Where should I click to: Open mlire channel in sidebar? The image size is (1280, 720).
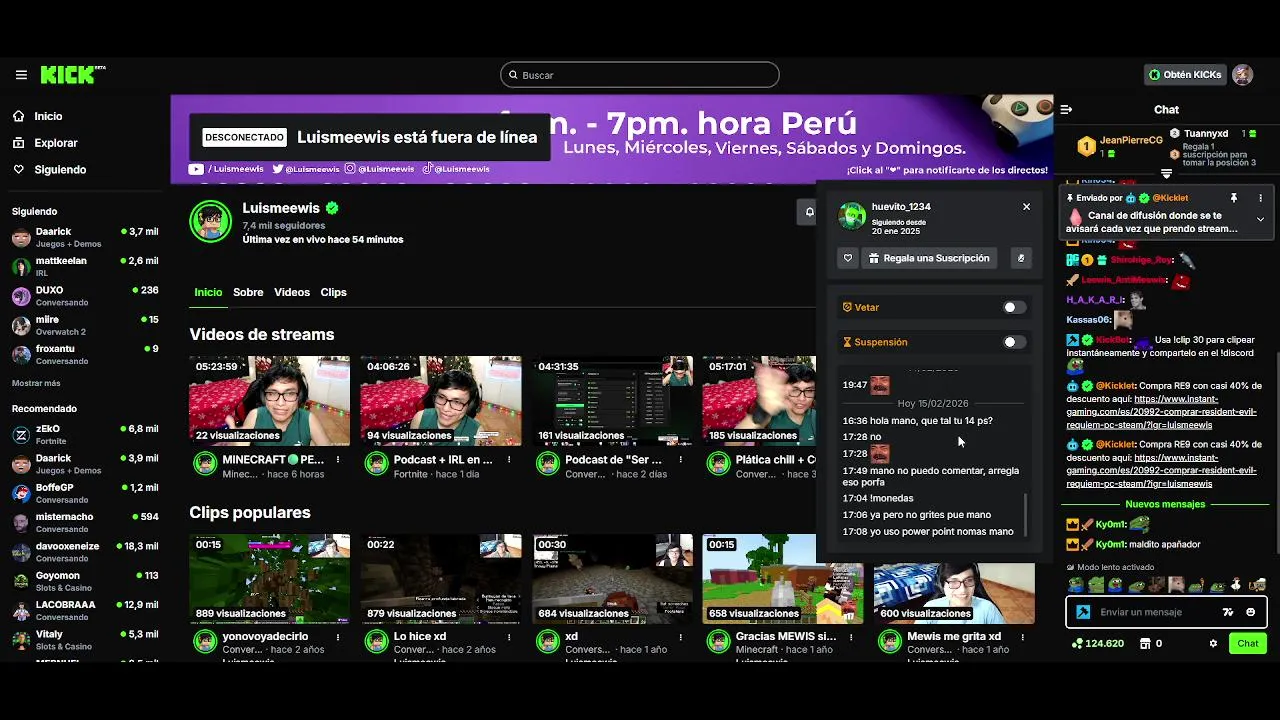85,325
